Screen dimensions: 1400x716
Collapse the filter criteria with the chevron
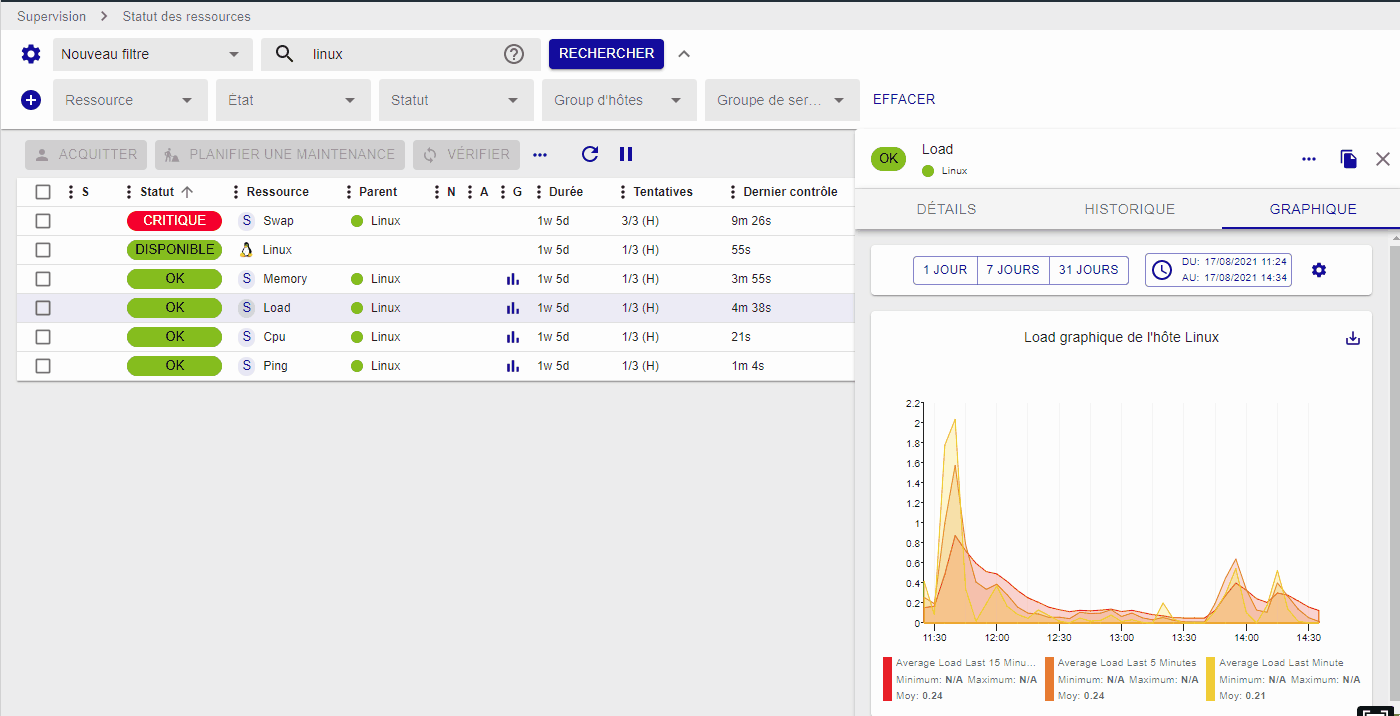point(684,54)
